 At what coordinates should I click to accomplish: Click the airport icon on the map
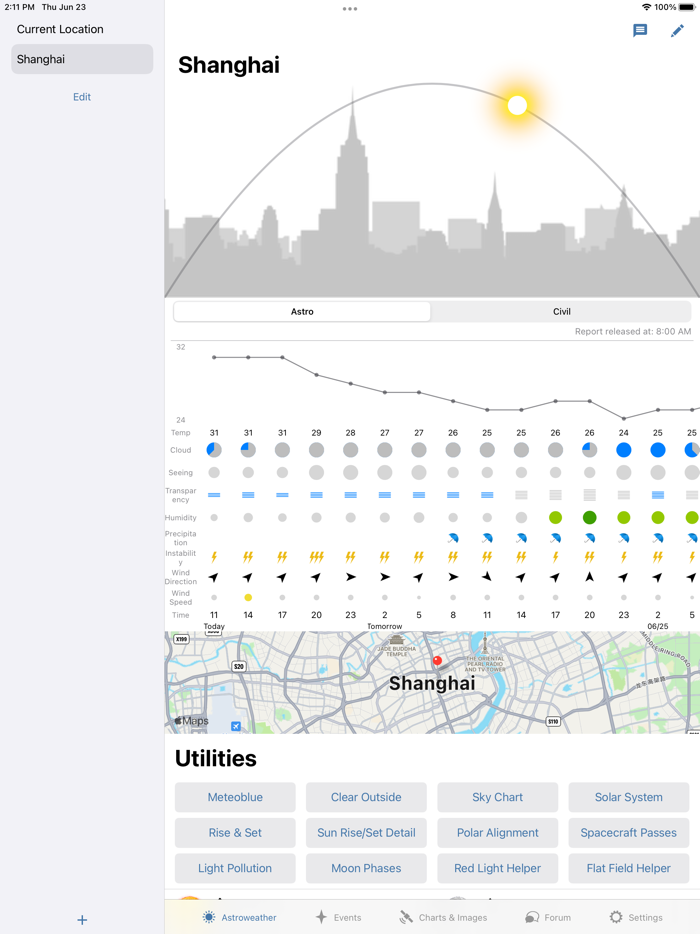pos(236,726)
